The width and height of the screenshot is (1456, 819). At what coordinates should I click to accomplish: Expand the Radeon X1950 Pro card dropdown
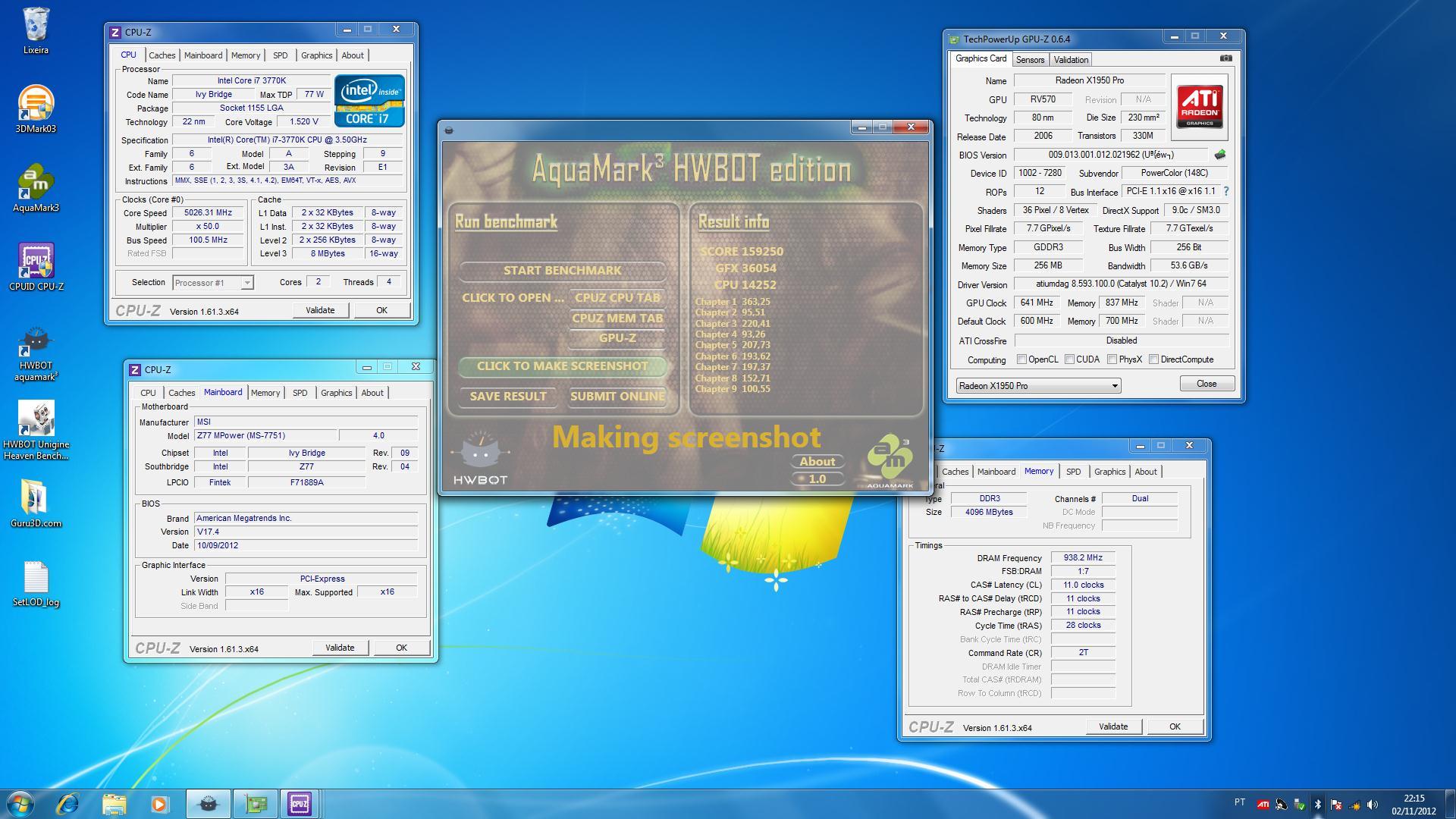click(x=1114, y=385)
